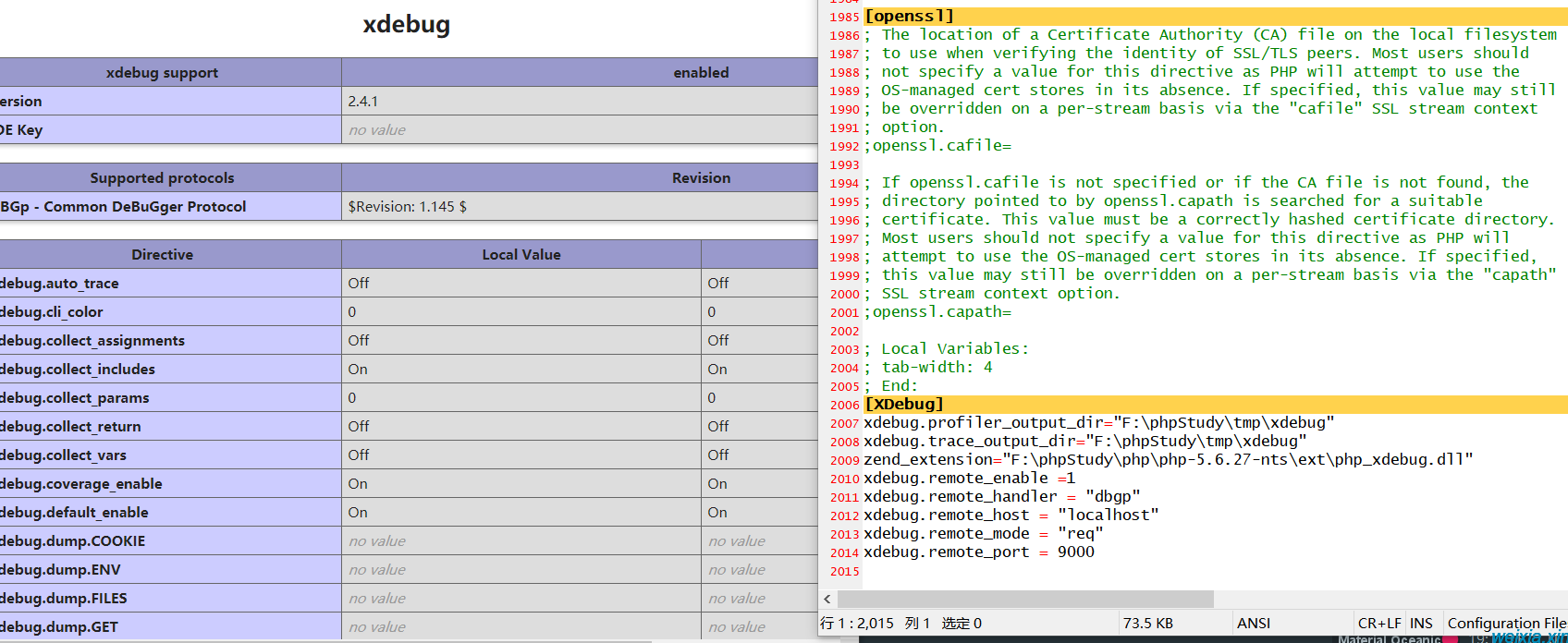Click the ;openssl.cafile= line
The image size is (1568, 643).
tap(937, 146)
